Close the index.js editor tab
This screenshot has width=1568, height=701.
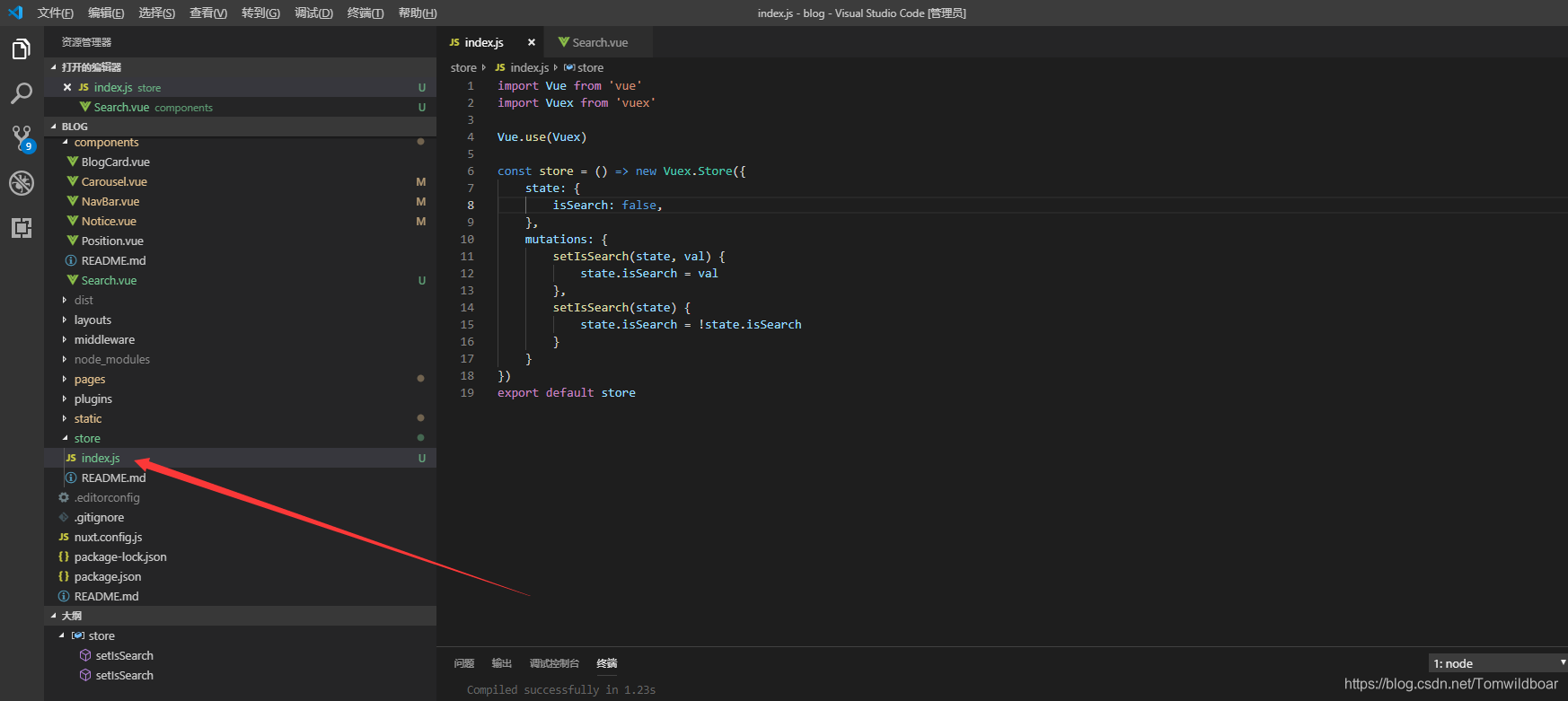[531, 42]
